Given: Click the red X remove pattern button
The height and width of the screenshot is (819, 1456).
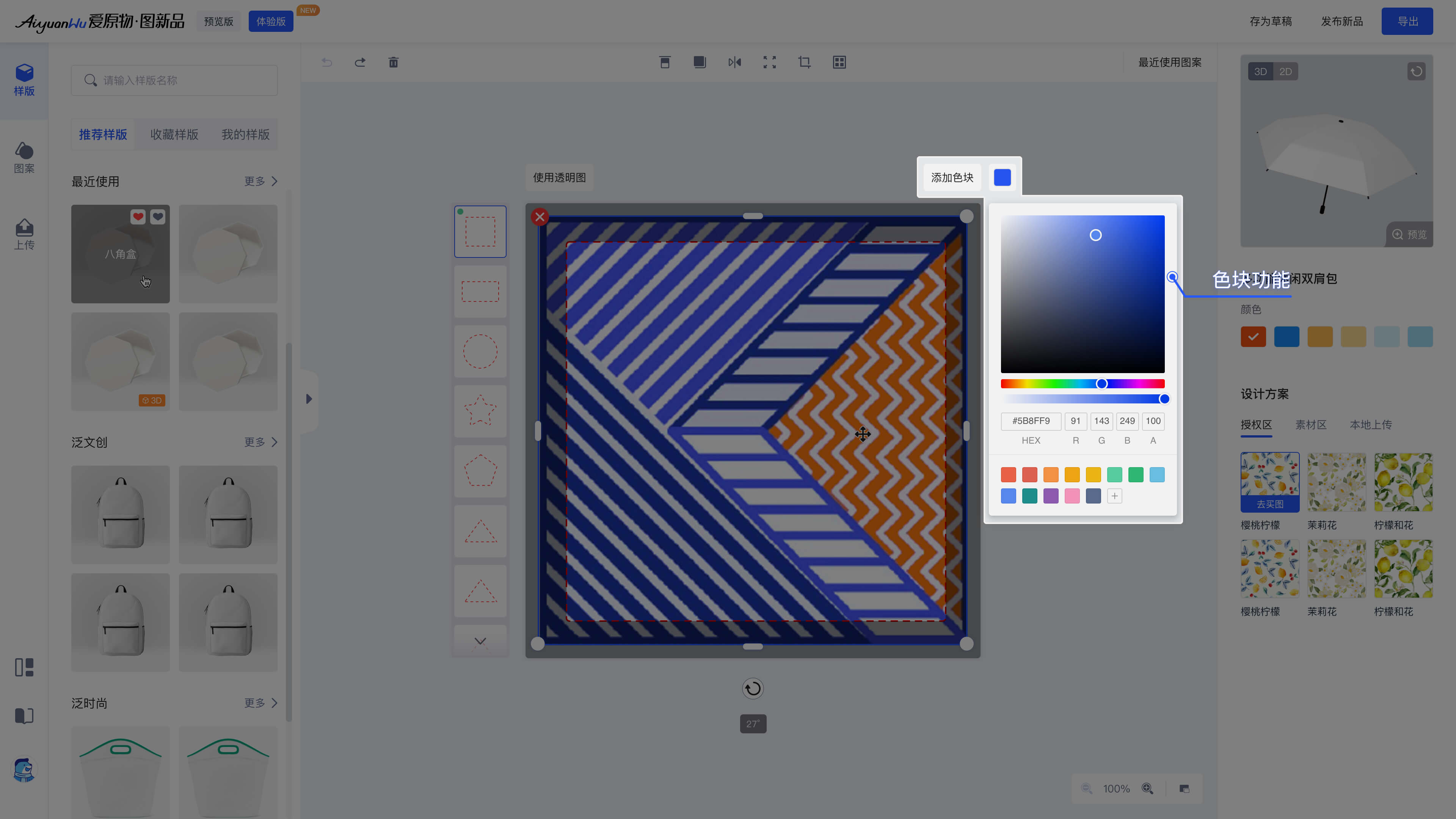Looking at the screenshot, I should point(540,217).
